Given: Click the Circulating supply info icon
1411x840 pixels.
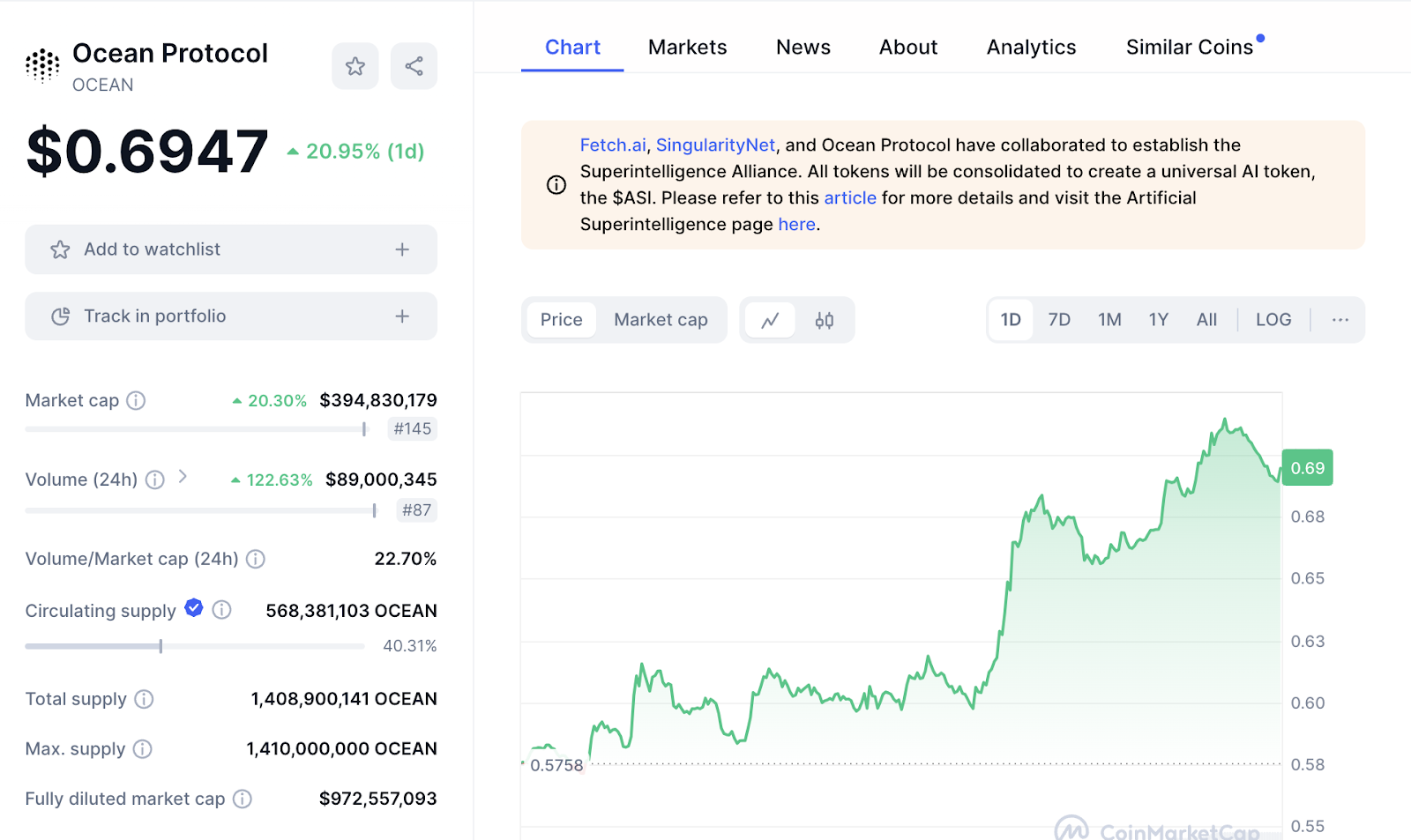Looking at the screenshot, I should 222,610.
